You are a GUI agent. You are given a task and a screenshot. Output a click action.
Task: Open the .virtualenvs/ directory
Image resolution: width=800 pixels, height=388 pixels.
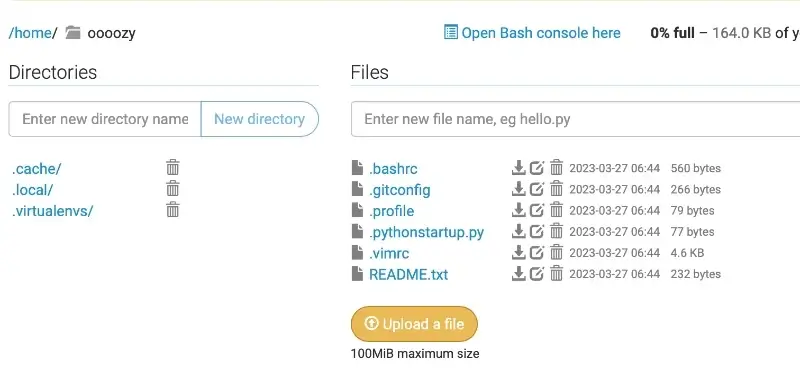53,211
